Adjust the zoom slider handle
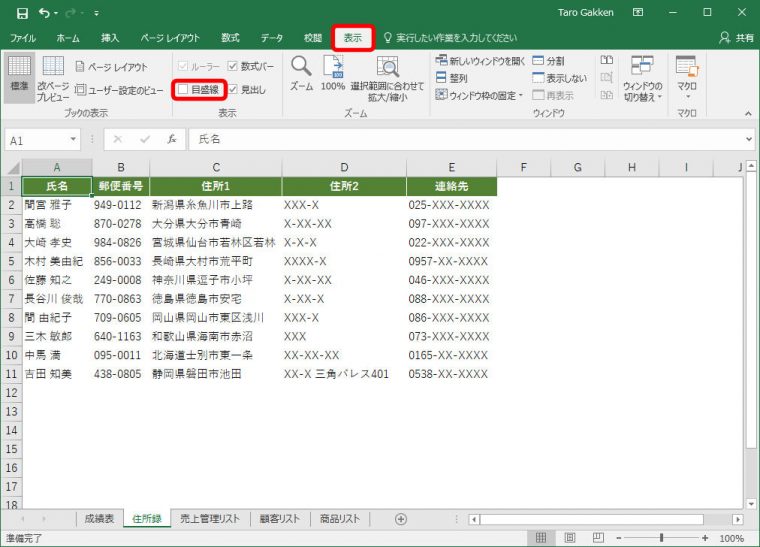The height and width of the screenshot is (547, 760). coord(661,538)
